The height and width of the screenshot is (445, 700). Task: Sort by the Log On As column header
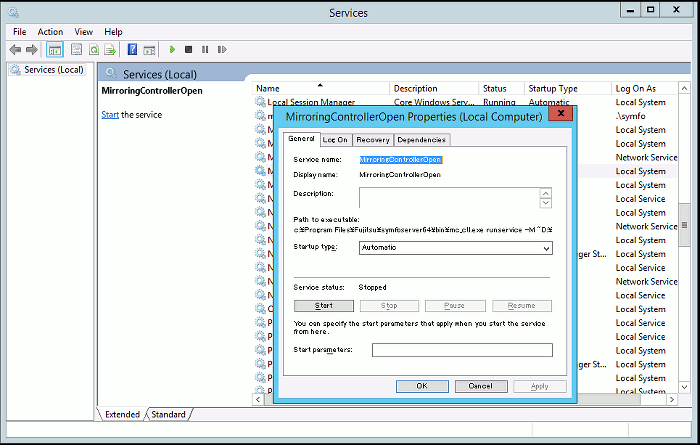(x=645, y=88)
